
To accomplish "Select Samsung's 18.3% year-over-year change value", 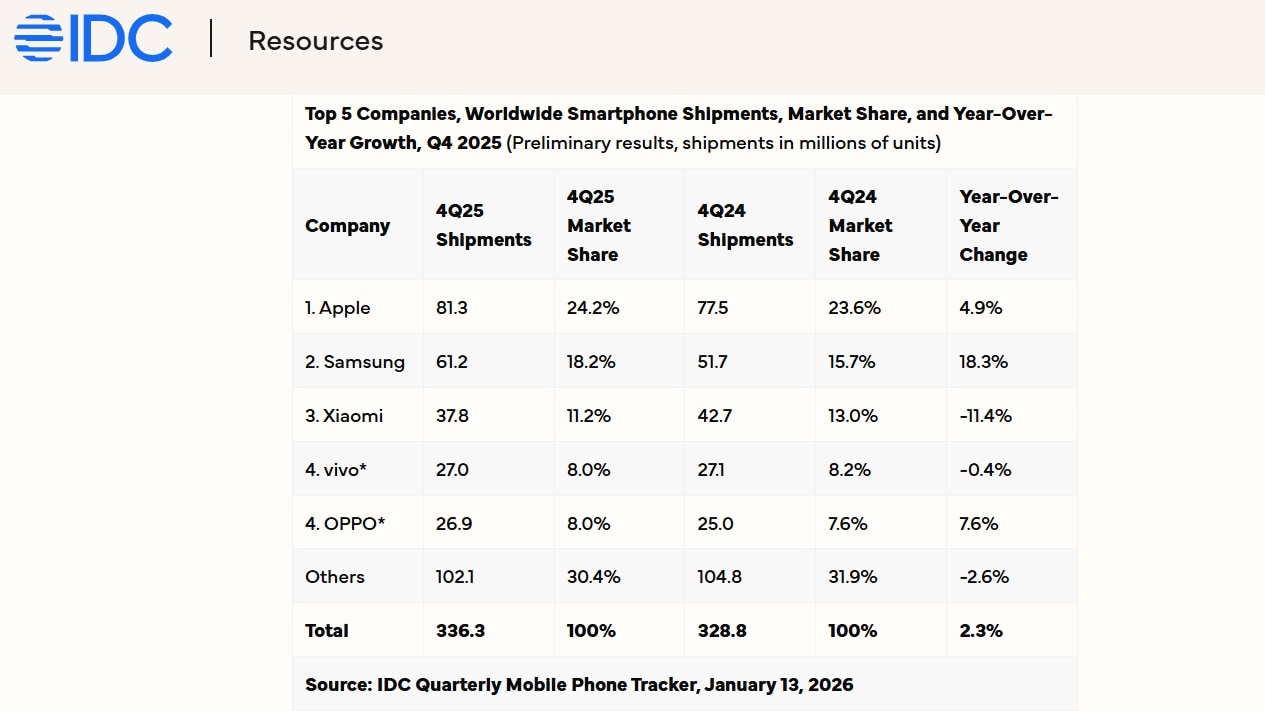I will (983, 361).
